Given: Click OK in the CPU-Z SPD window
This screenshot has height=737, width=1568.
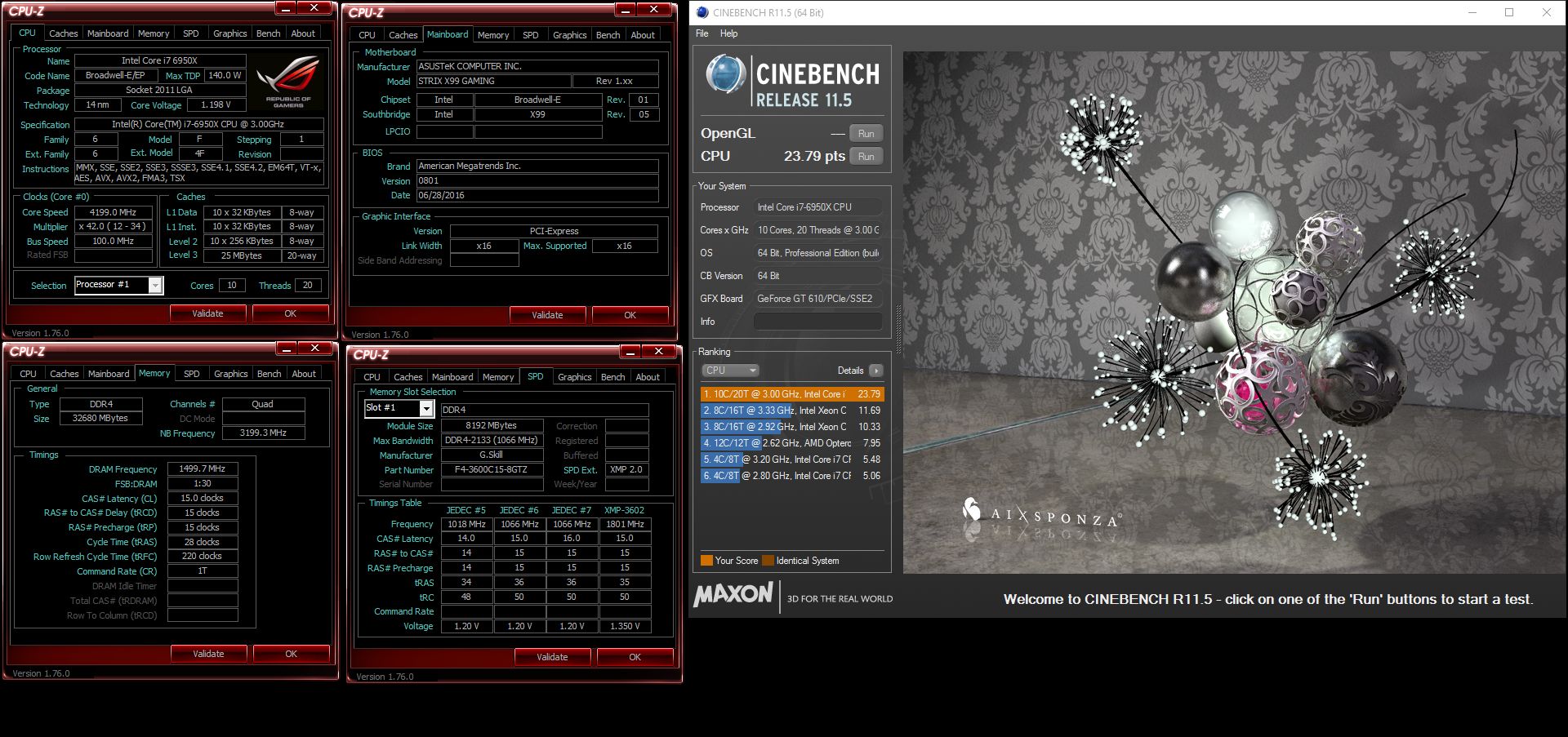Looking at the screenshot, I should pos(635,657).
